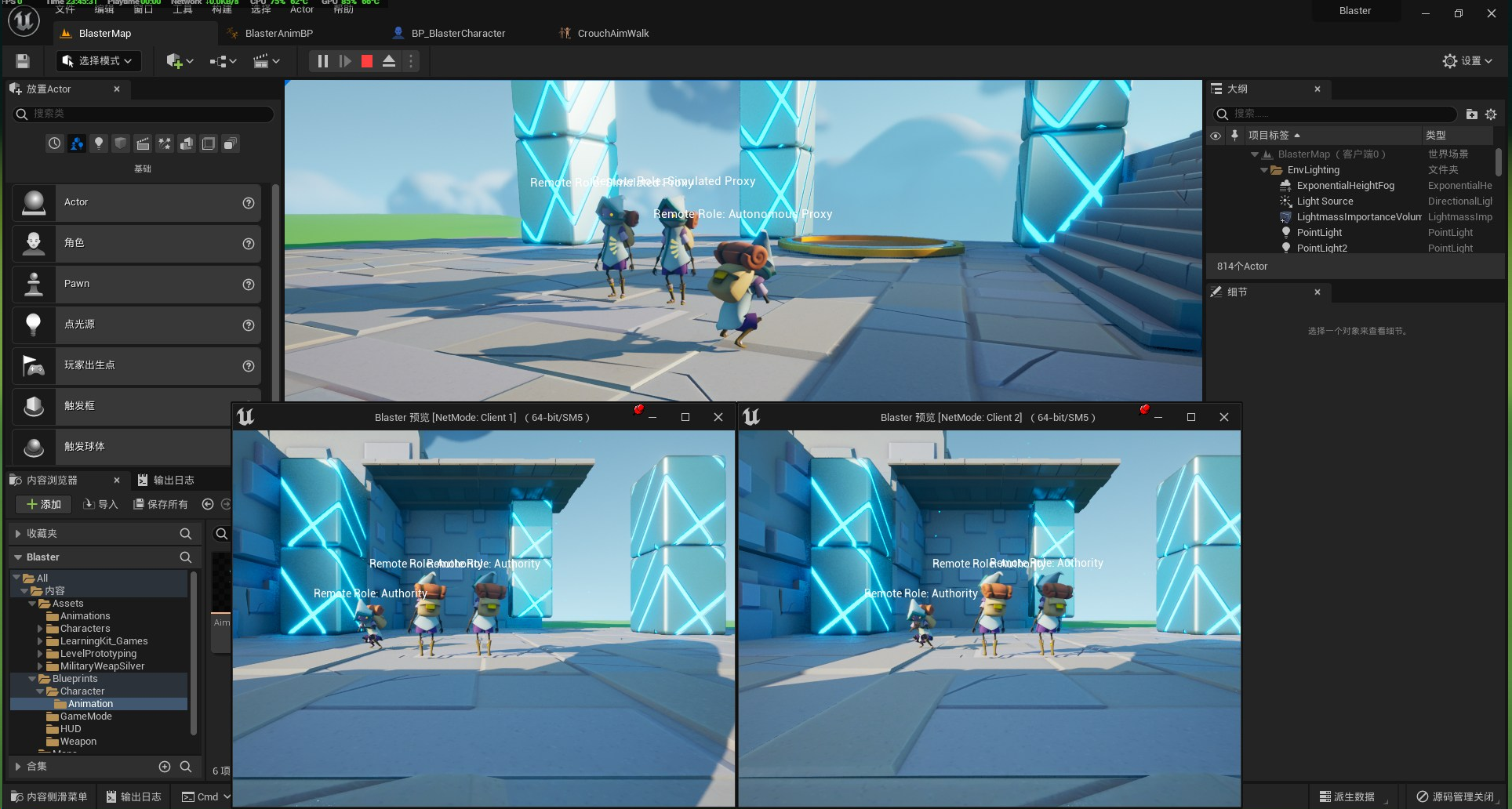1512x809 pixels.
Task: Select the Shapes cube category icon
Action: (x=120, y=143)
